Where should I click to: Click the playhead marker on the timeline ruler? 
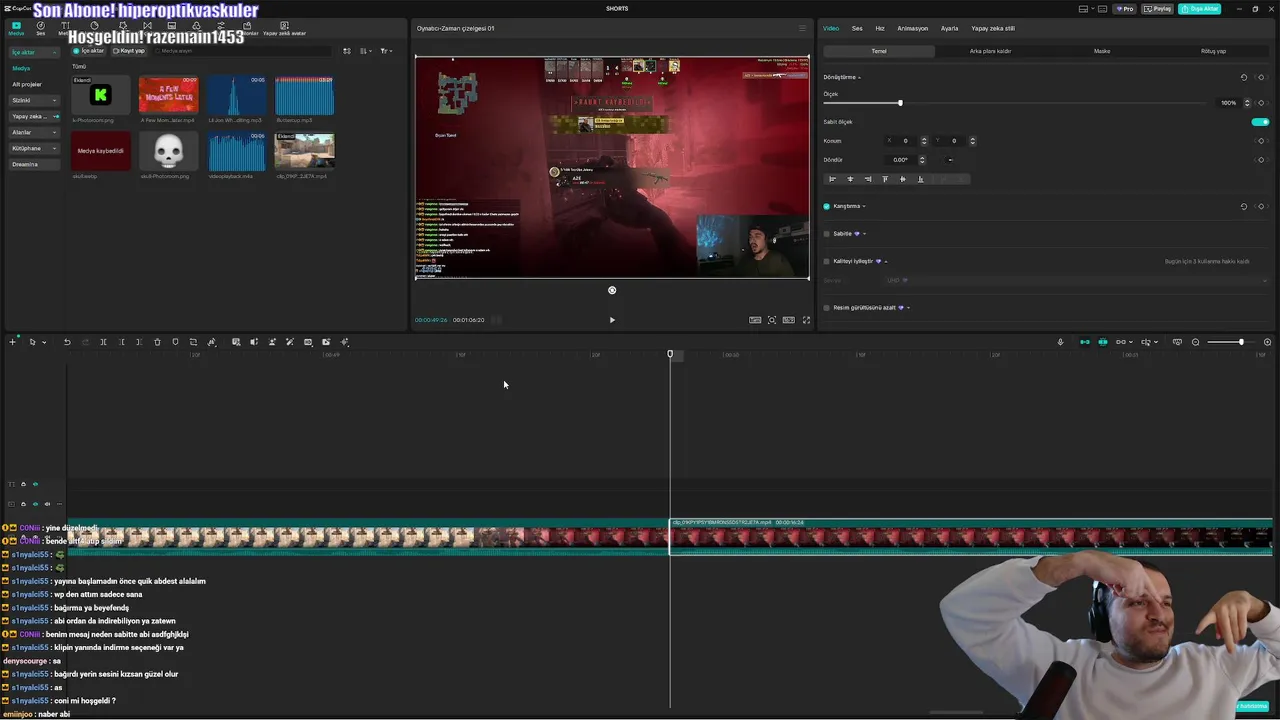[x=670, y=354]
